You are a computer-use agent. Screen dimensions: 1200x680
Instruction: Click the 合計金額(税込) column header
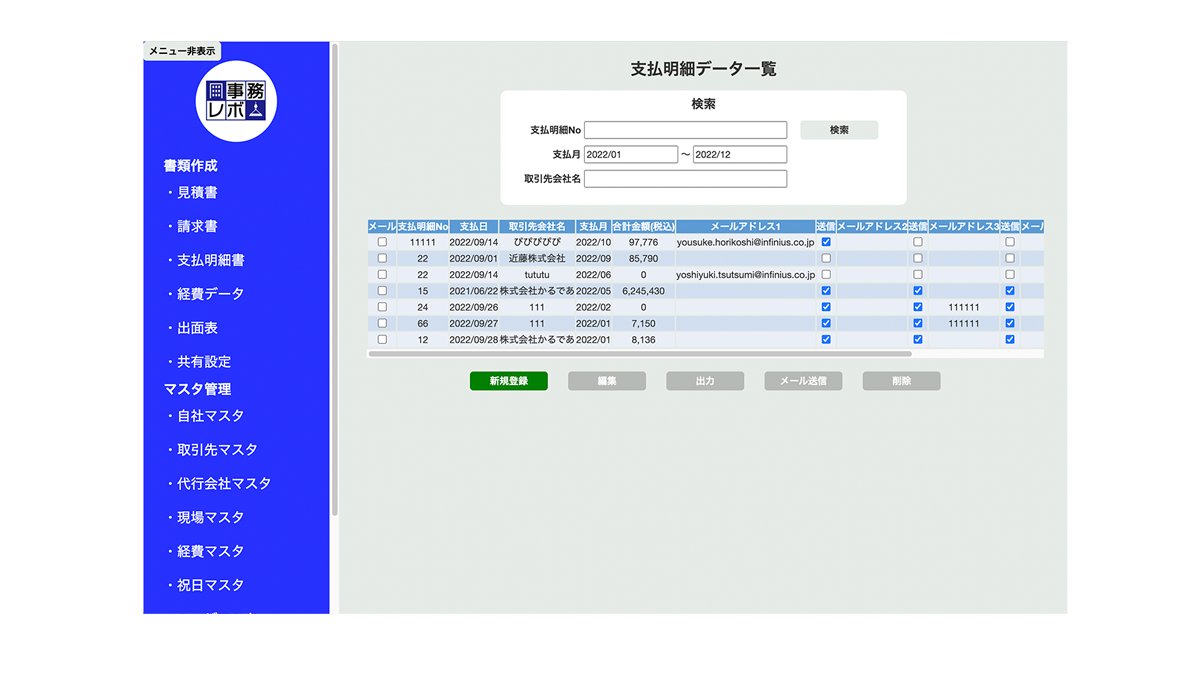pos(643,227)
